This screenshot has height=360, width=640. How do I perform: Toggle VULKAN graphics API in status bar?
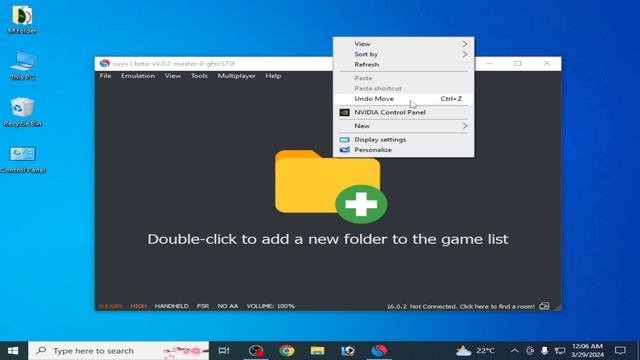[x=110, y=306]
